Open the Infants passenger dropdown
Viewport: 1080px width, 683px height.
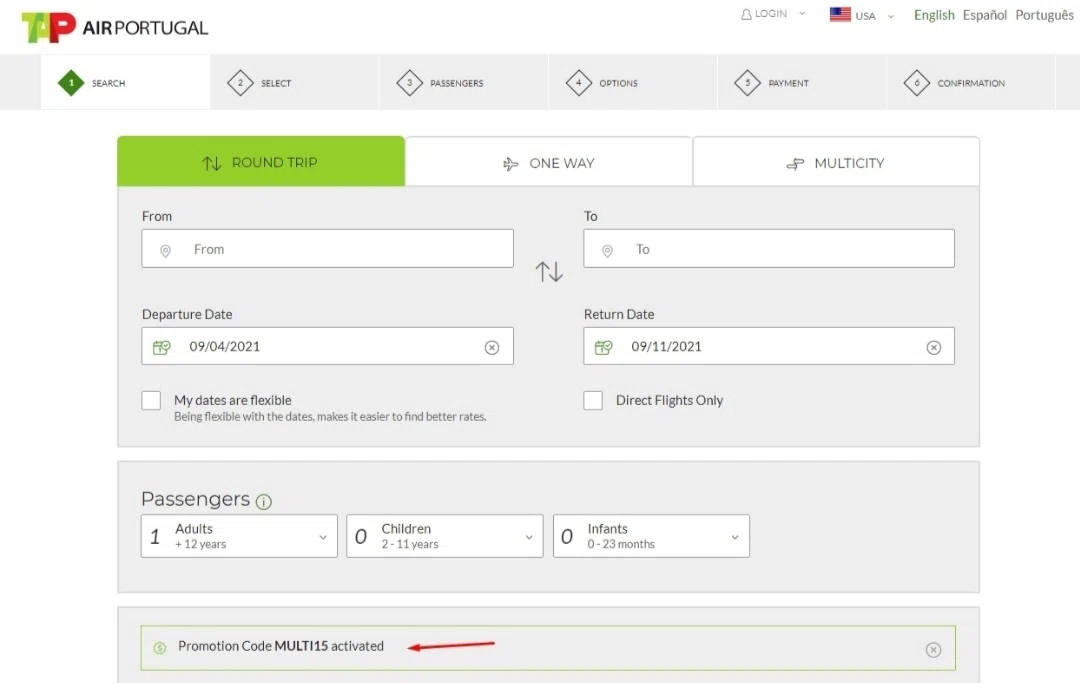651,536
